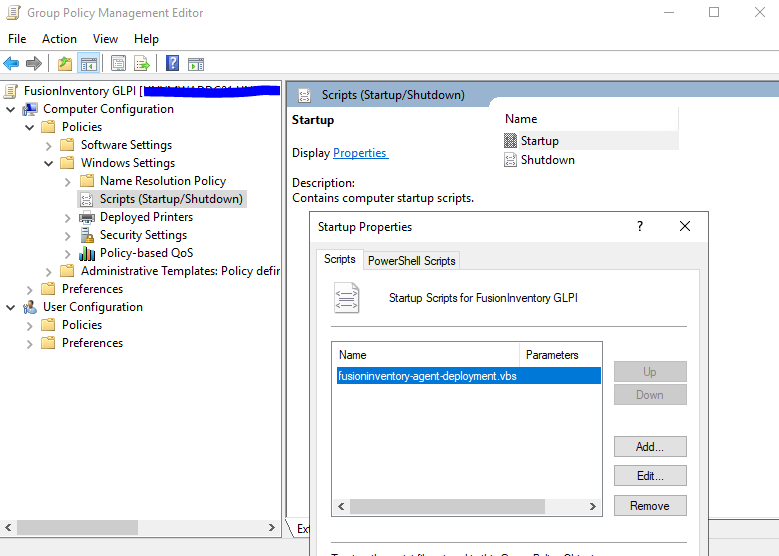
Task: Click the console tree horizontal scrollbar thumb
Action: tap(78, 528)
